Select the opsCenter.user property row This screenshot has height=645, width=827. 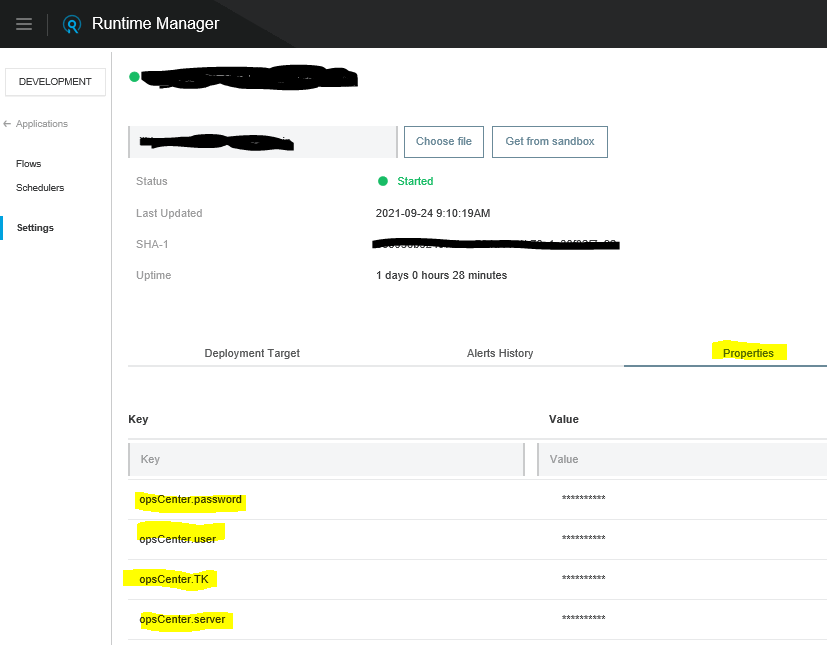179,539
